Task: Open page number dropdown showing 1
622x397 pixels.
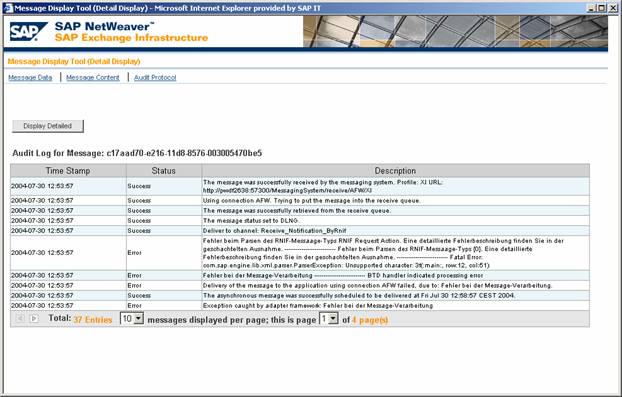Action: (x=329, y=318)
